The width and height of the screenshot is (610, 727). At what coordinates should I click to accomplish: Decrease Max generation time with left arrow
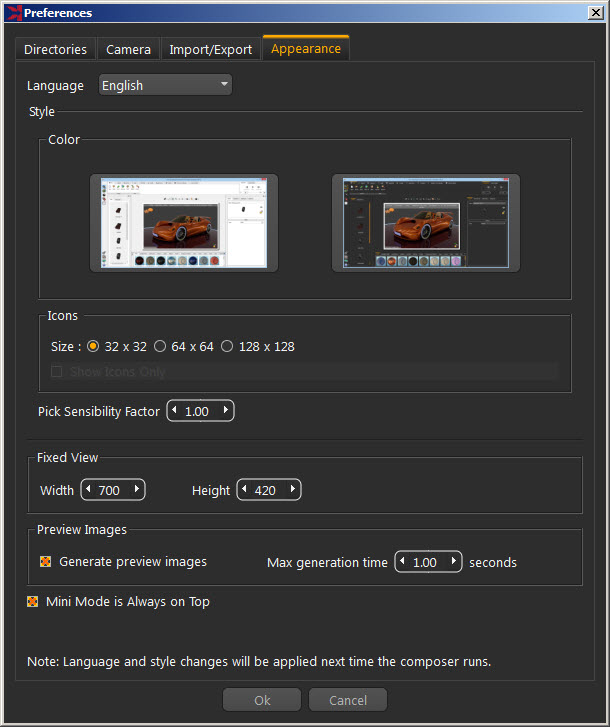pos(402,561)
